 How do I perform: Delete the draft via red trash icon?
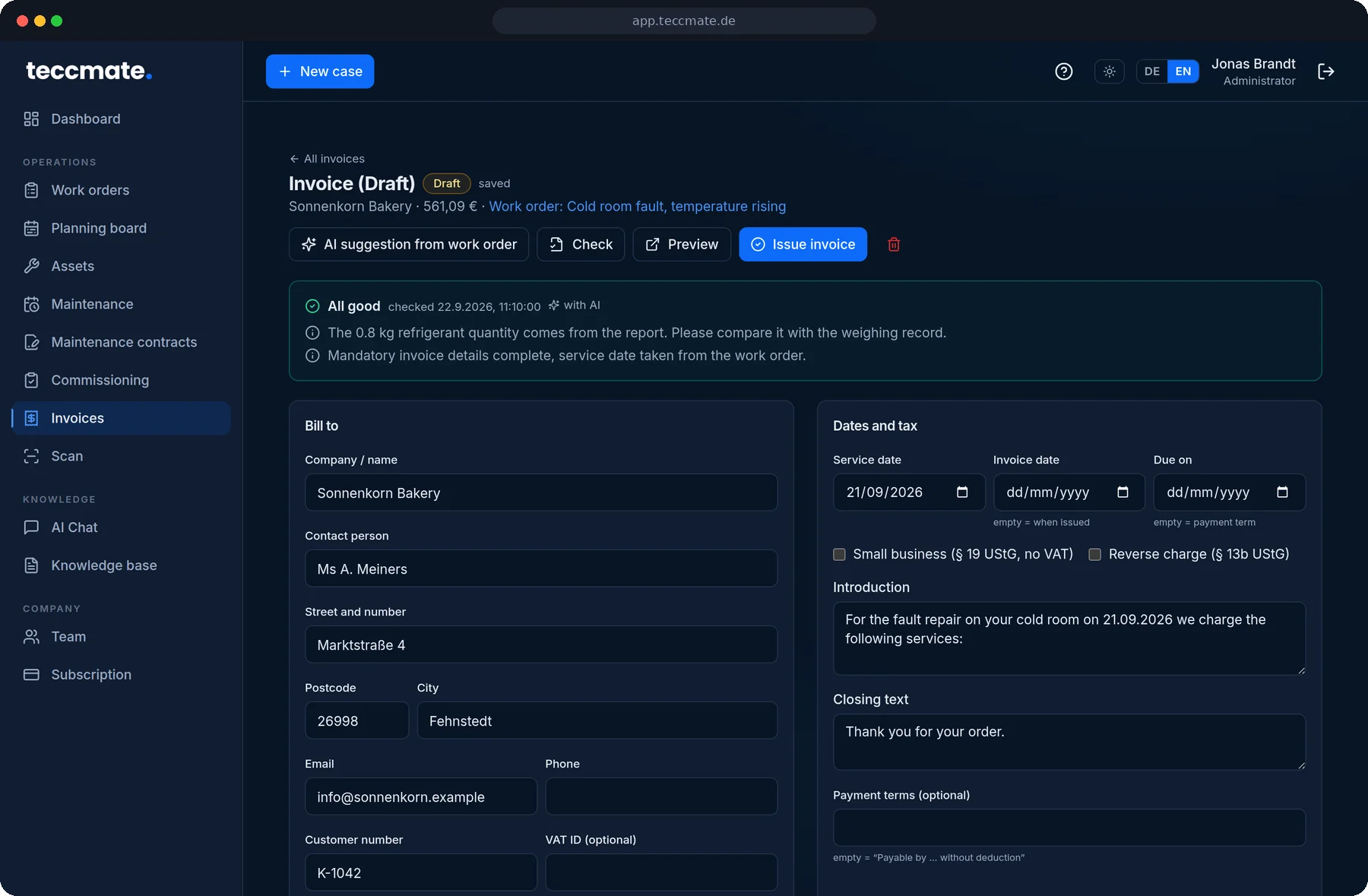click(x=894, y=244)
